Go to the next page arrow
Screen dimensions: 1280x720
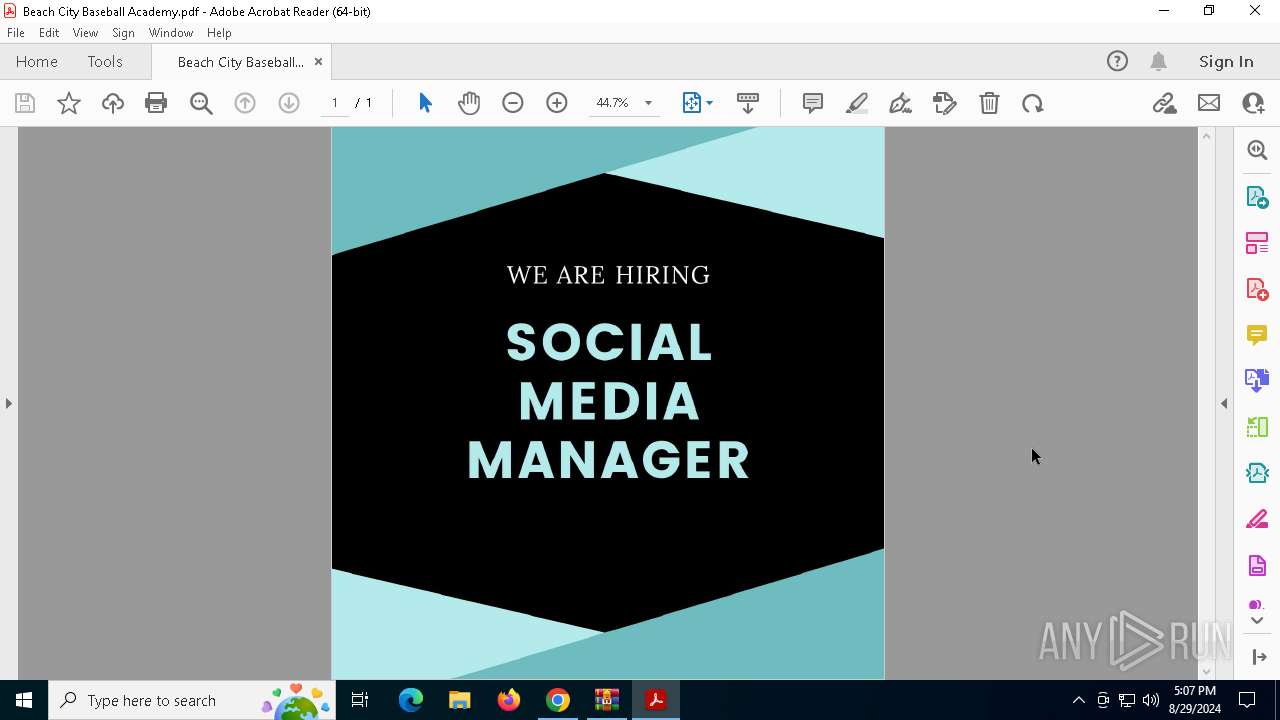[x=289, y=103]
